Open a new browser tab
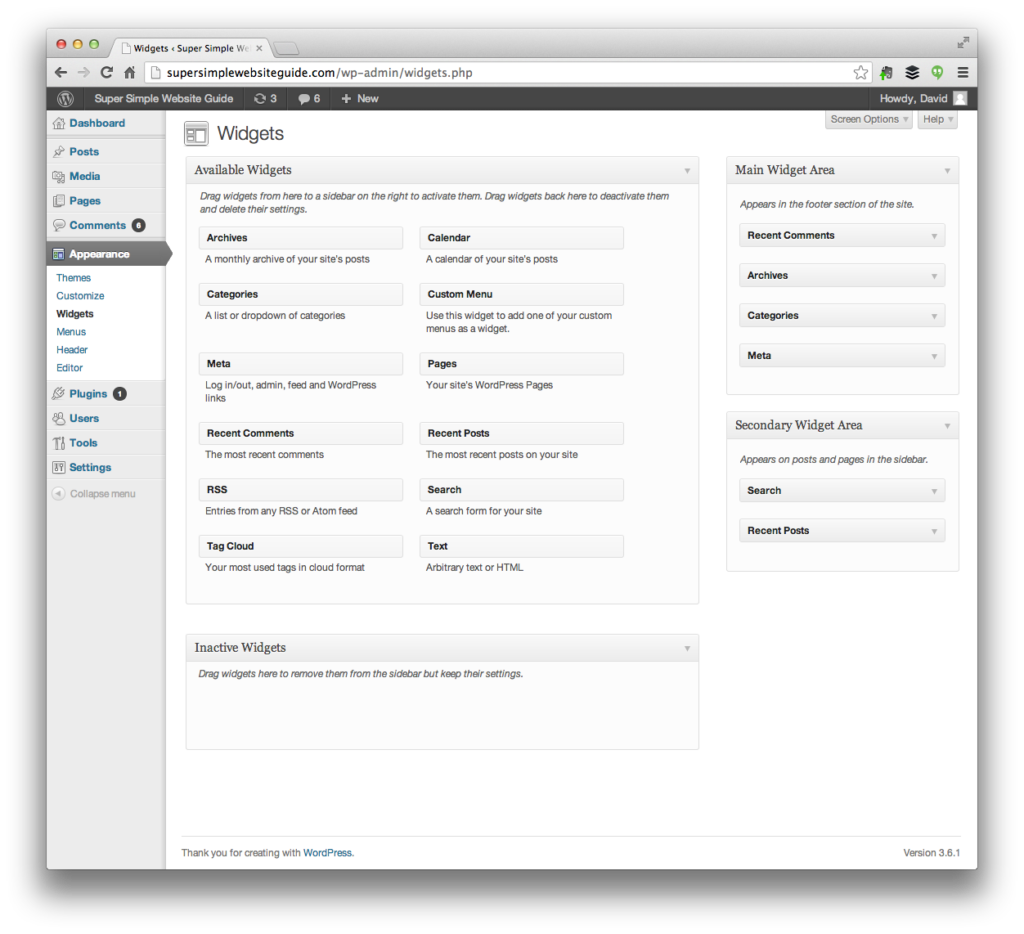The width and height of the screenshot is (1024, 934). (x=286, y=48)
